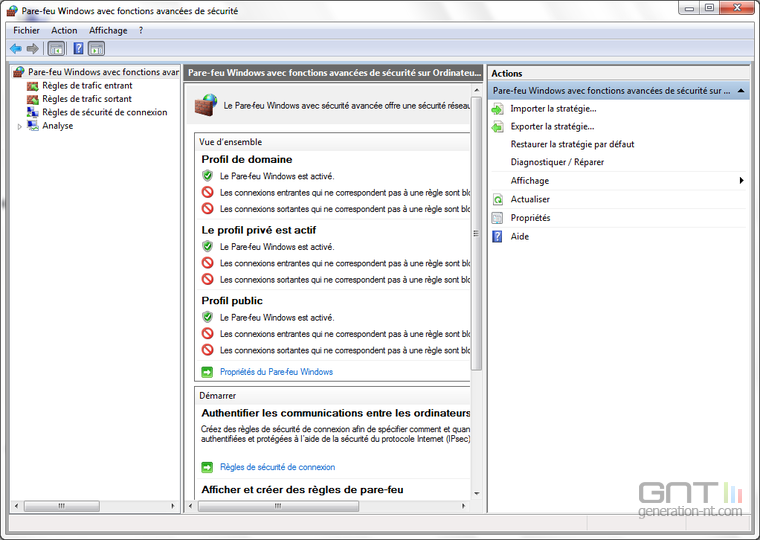Screen dimensions: 760x540
Task: Click the Règles de trafic entrant icon
Action: point(32,86)
